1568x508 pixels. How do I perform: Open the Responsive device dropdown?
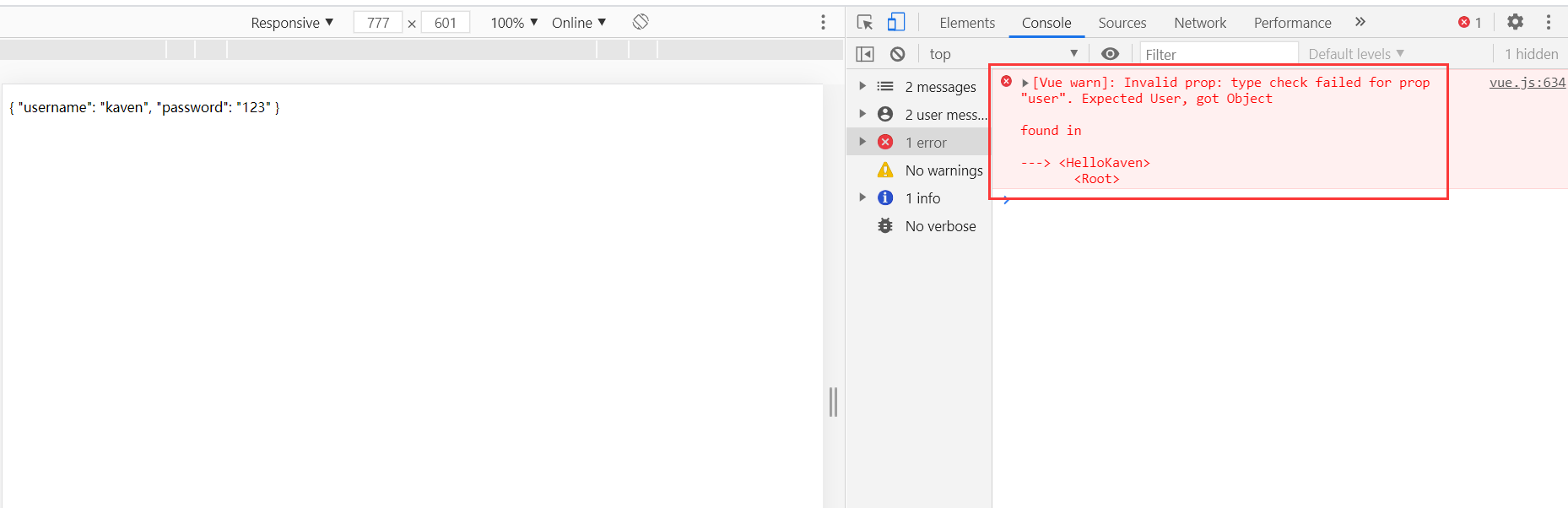click(x=292, y=23)
